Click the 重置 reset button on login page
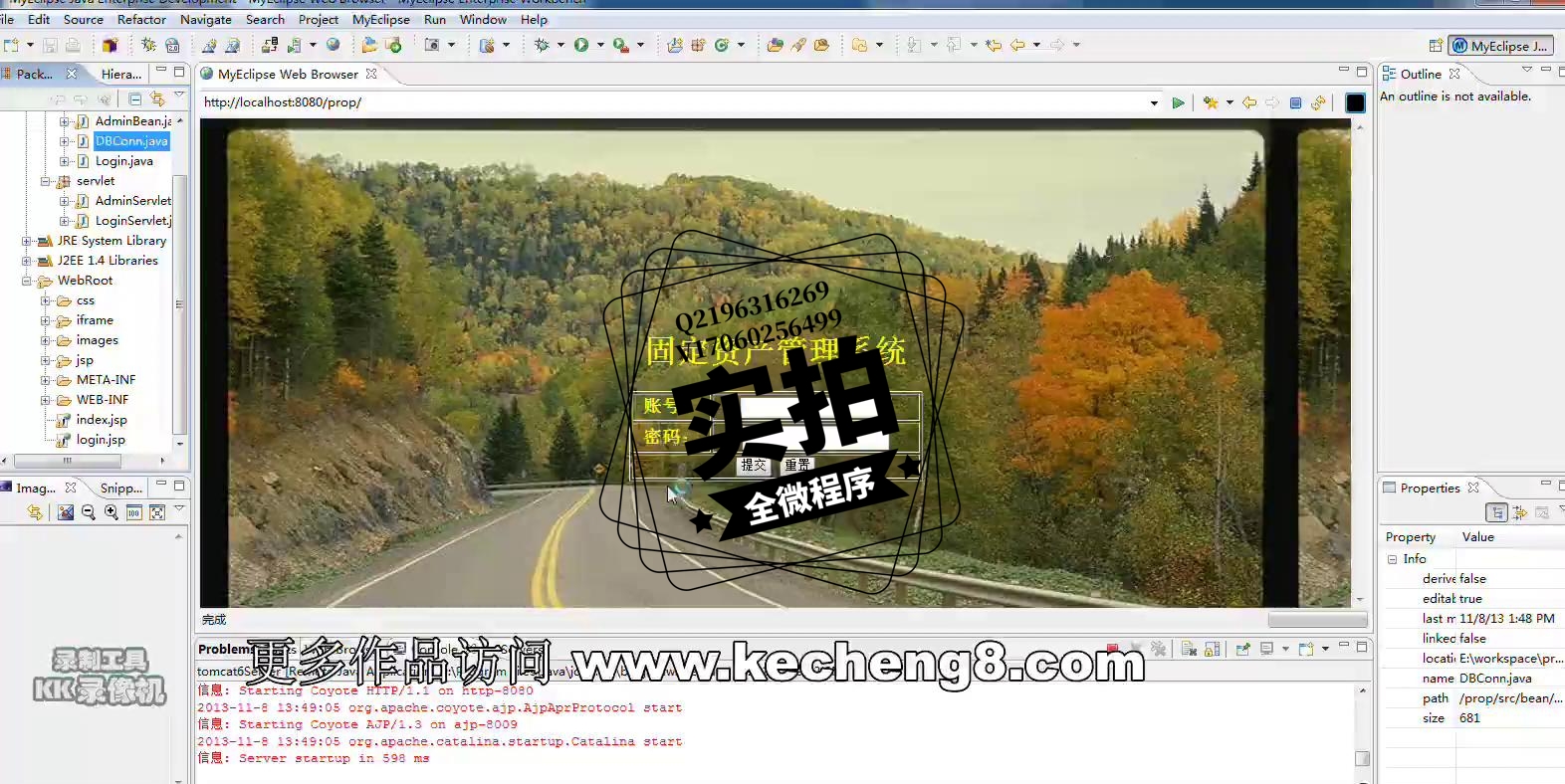The height and width of the screenshot is (784, 1565). coord(797,465)
